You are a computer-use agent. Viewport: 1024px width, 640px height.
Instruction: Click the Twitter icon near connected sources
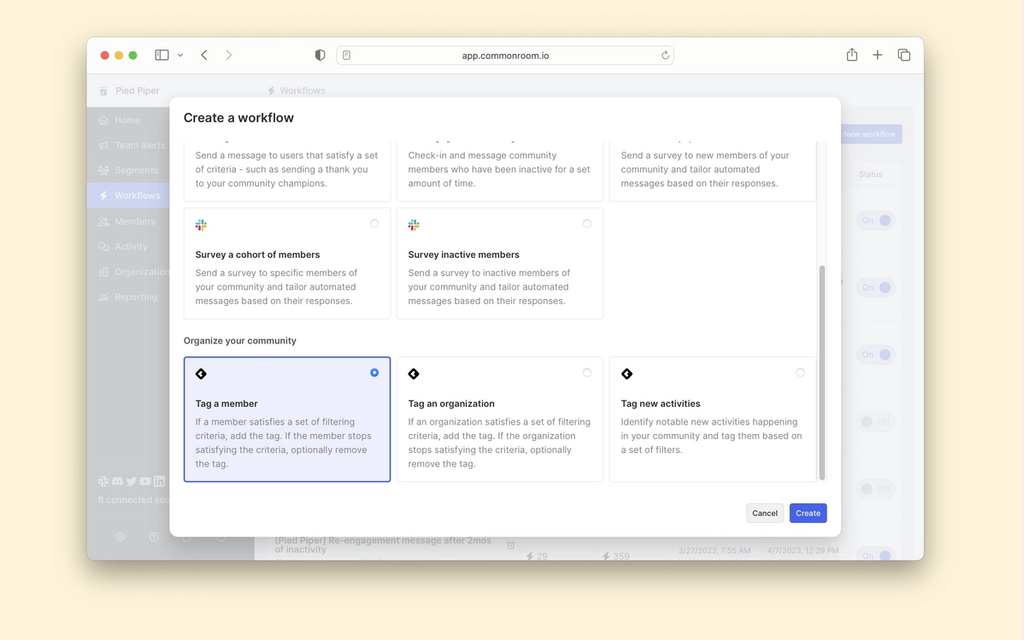pos(131,481)
